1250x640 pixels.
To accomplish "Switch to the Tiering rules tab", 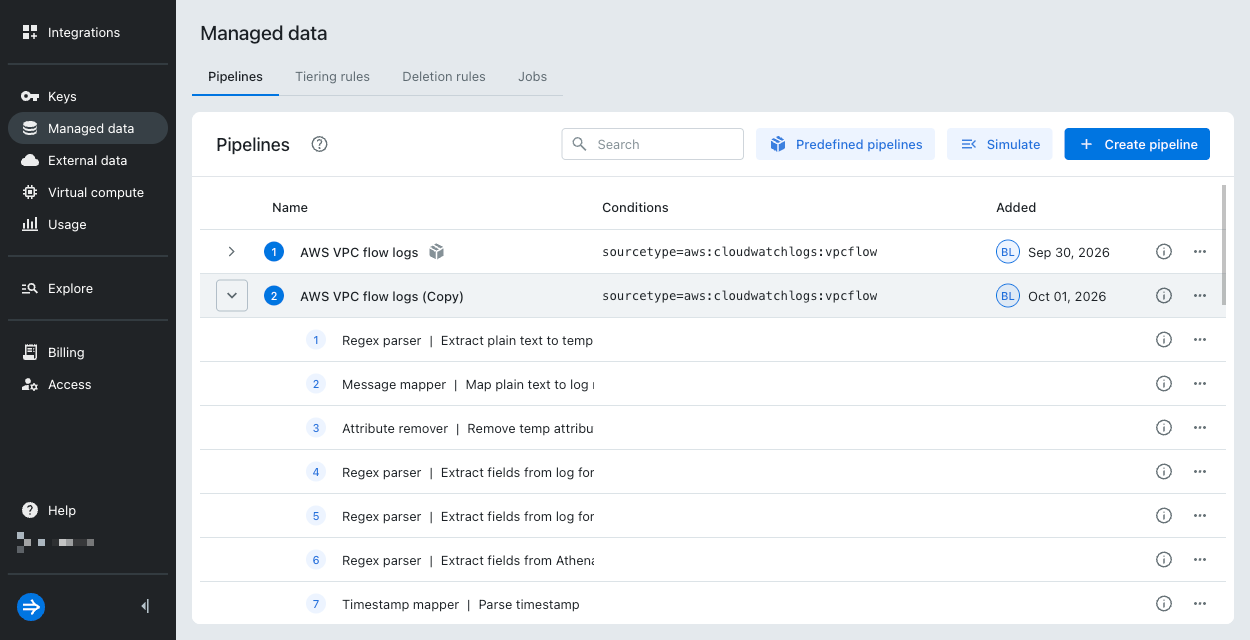I will point(332,76).
